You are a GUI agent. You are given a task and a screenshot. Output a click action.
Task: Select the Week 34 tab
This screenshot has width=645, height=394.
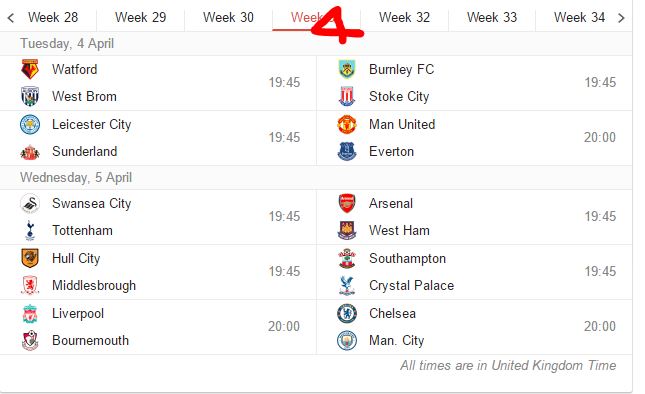579,17
